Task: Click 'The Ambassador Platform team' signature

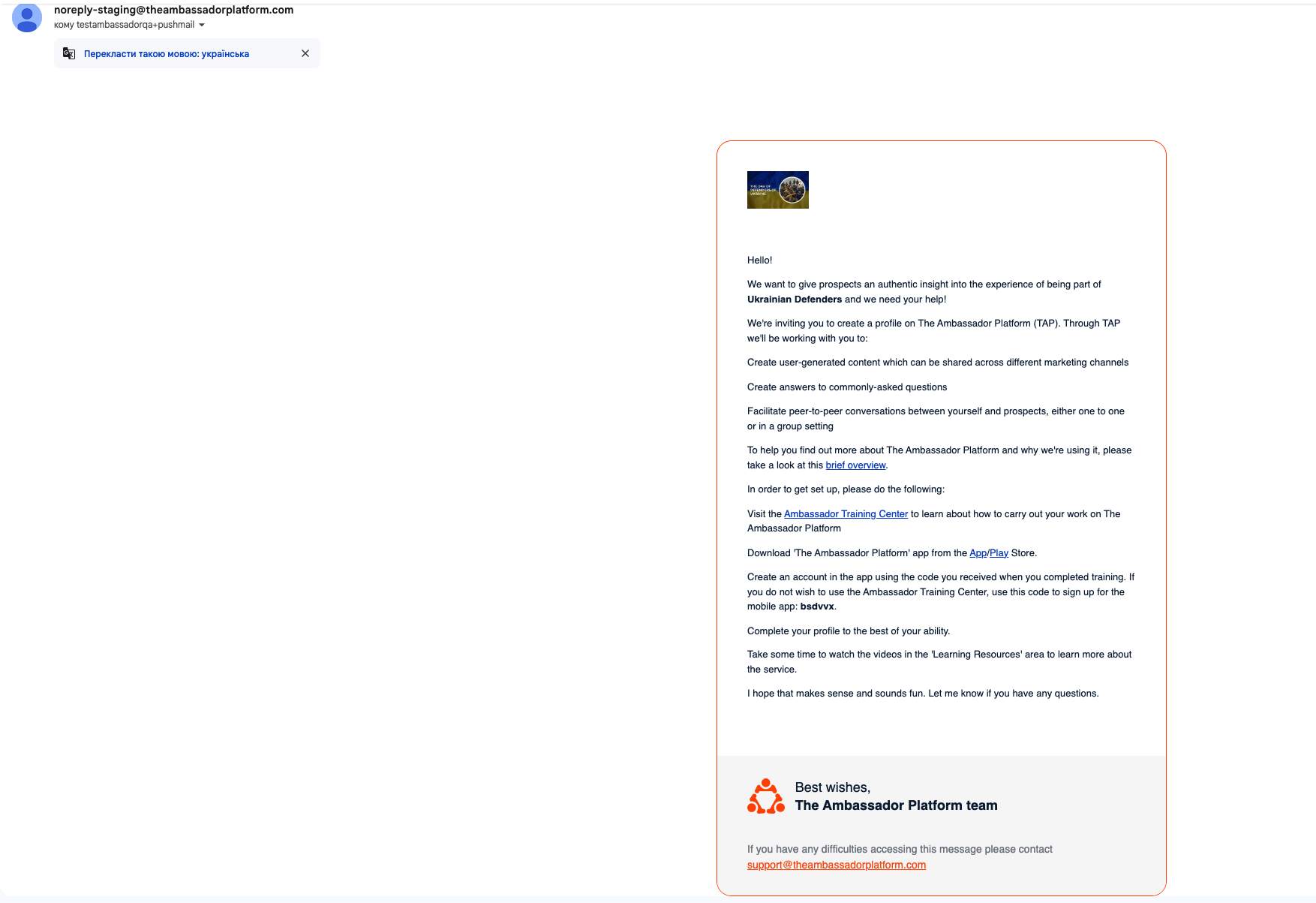Action: [x=897, y=805]
